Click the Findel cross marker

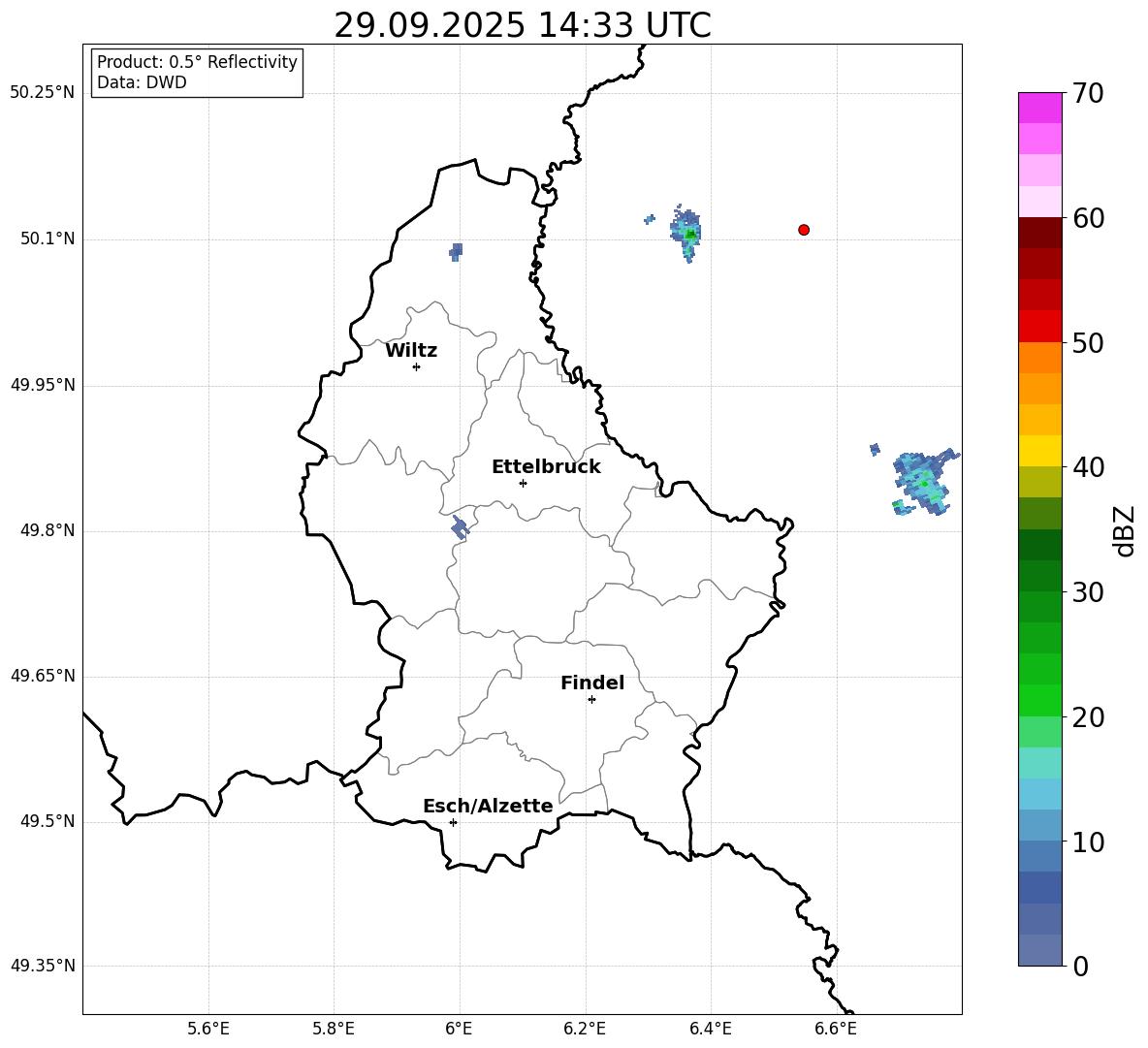click(591, 699)
